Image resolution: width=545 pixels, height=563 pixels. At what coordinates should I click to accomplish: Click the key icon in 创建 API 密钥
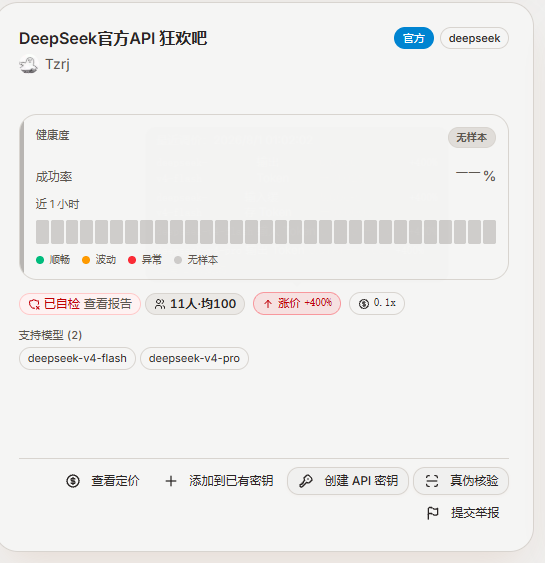[306, 481]
